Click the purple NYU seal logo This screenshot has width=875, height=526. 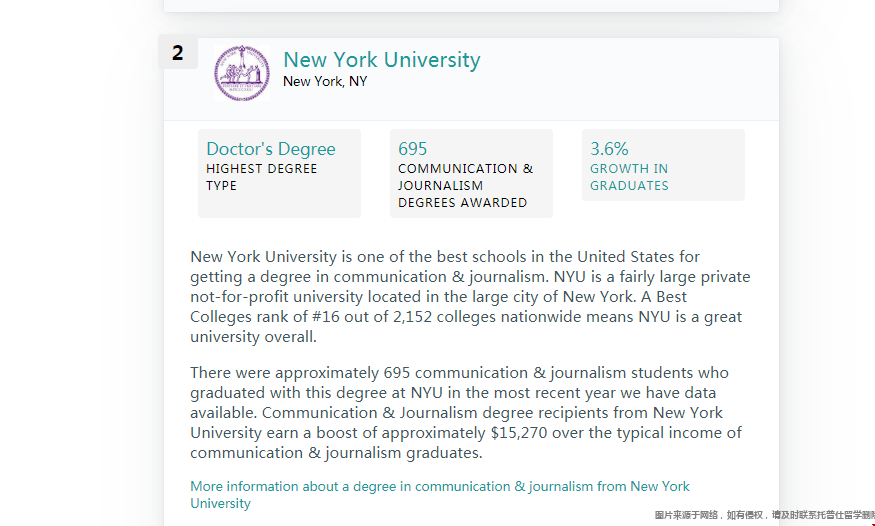(242, 73)
